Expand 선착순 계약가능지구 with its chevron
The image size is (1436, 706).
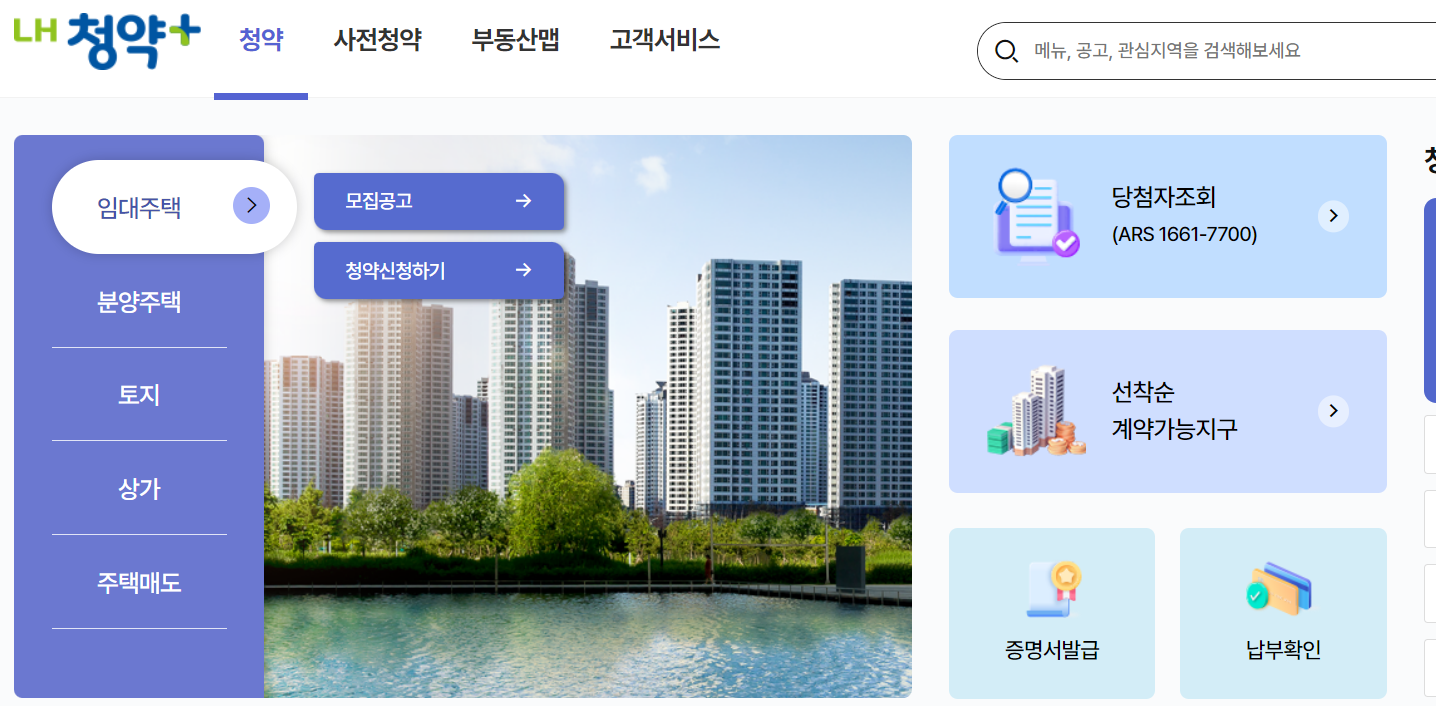pos(1333,410)
